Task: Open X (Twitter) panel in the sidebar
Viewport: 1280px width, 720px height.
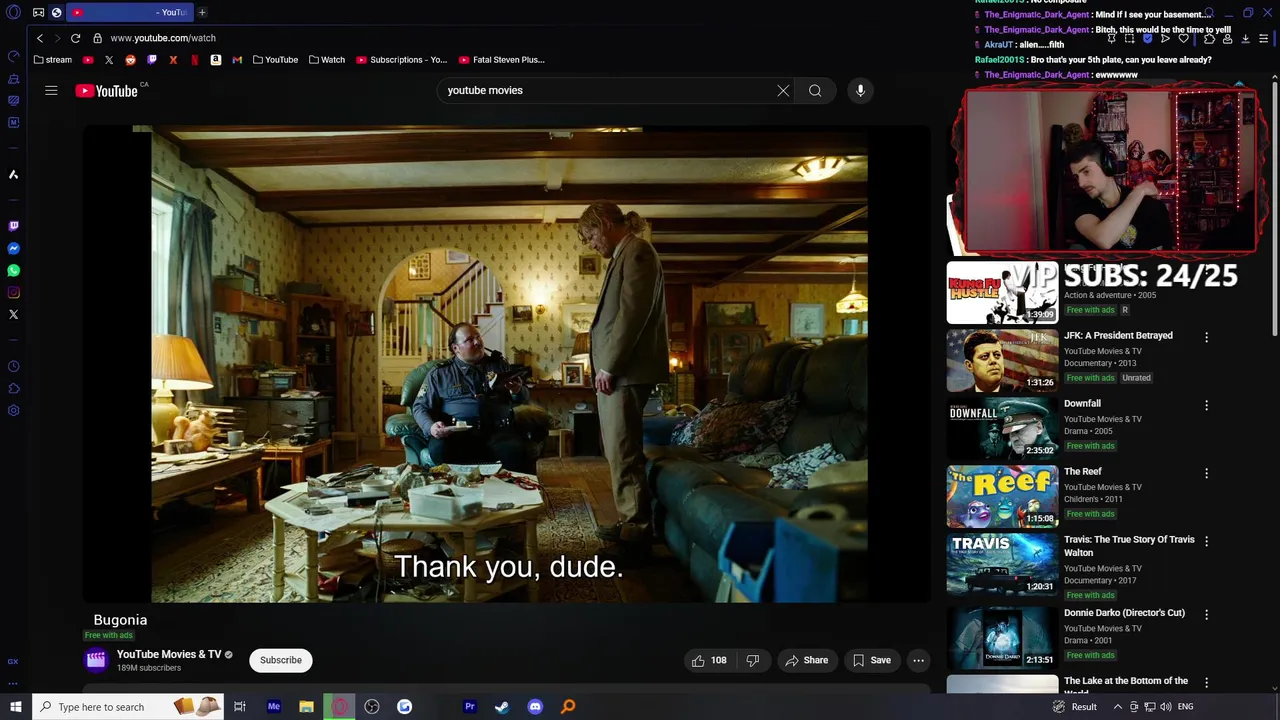Action: 13,314
